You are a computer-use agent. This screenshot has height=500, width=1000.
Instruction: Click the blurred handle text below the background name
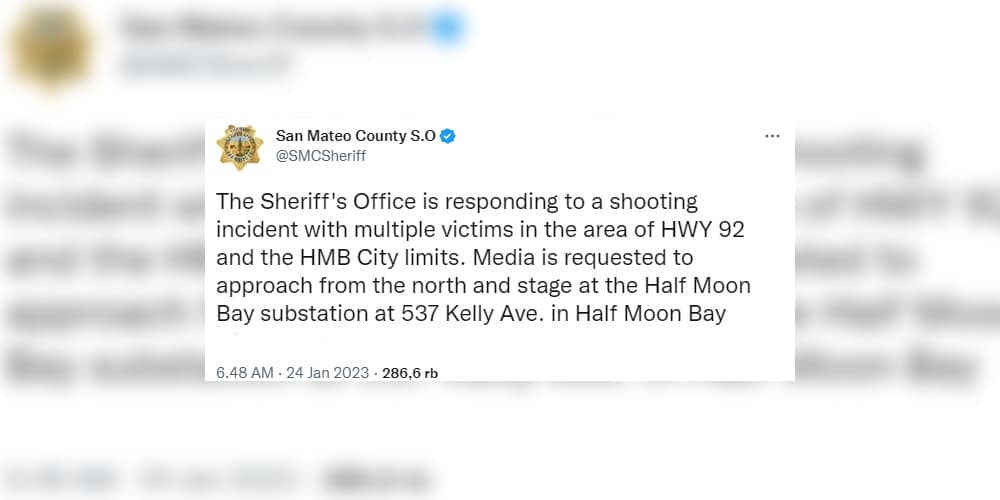(205, 63)
